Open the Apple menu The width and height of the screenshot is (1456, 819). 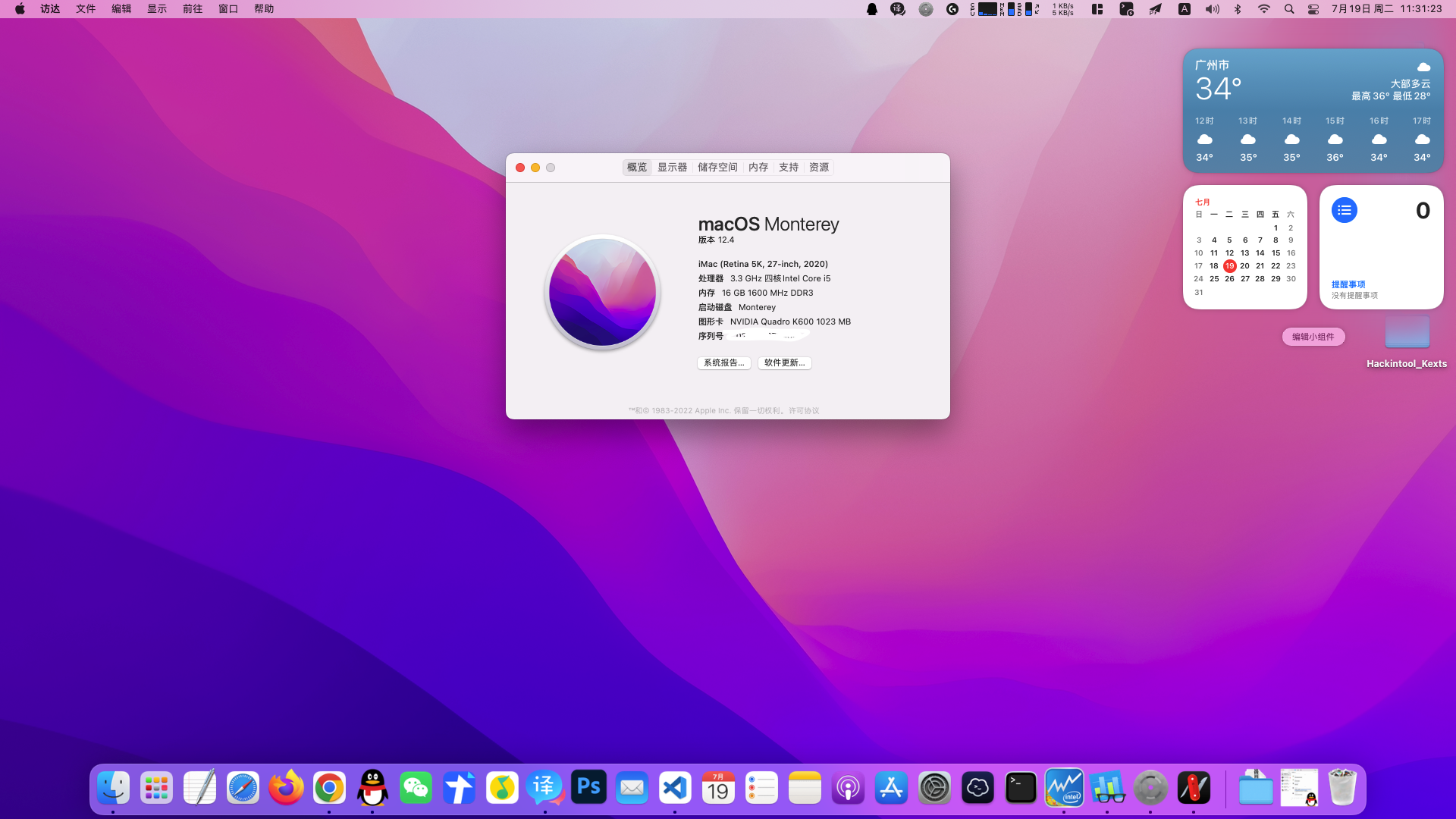click(x=20, y=9)
